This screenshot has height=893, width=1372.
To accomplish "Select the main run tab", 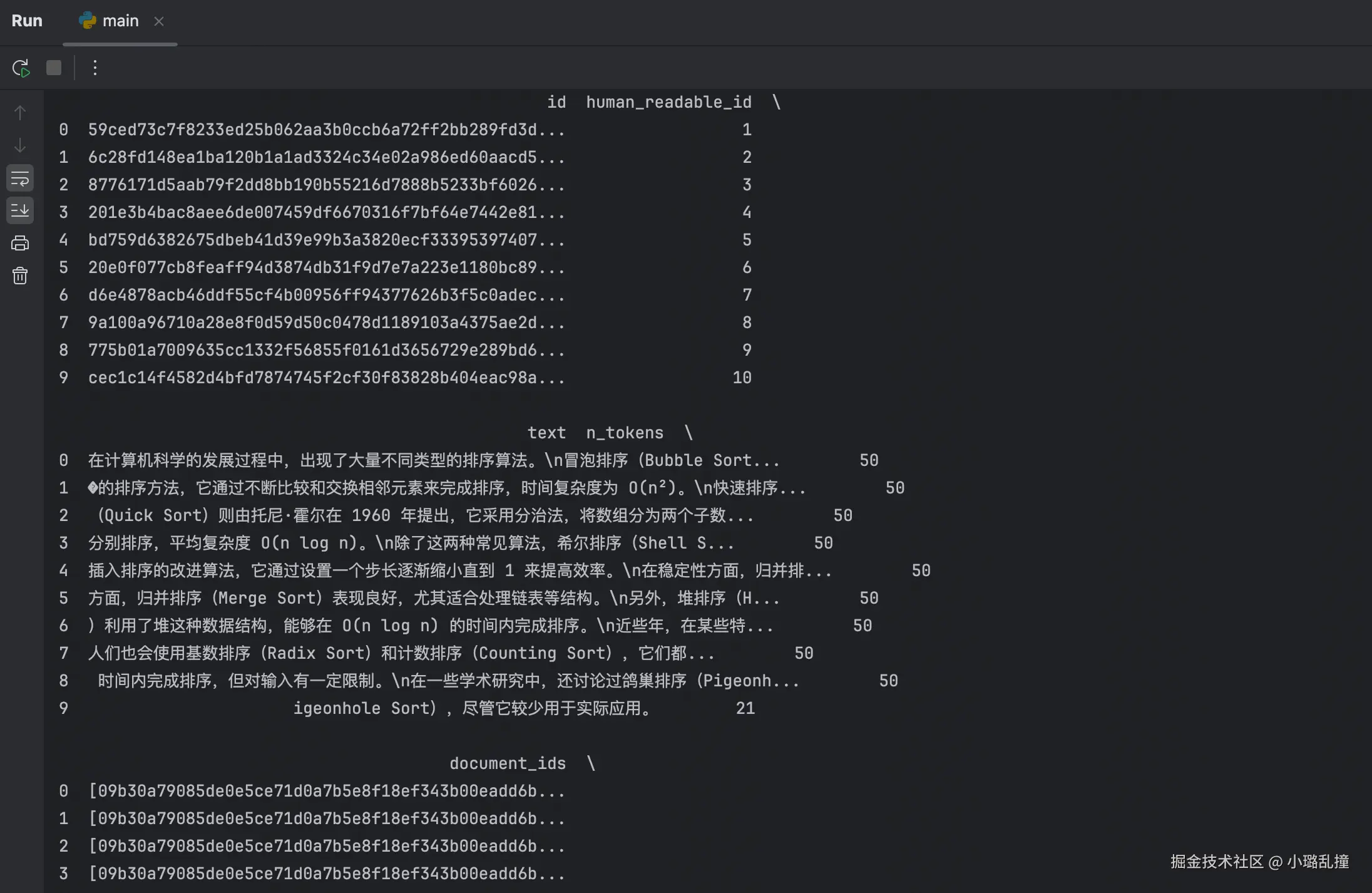I will (120, 21).
